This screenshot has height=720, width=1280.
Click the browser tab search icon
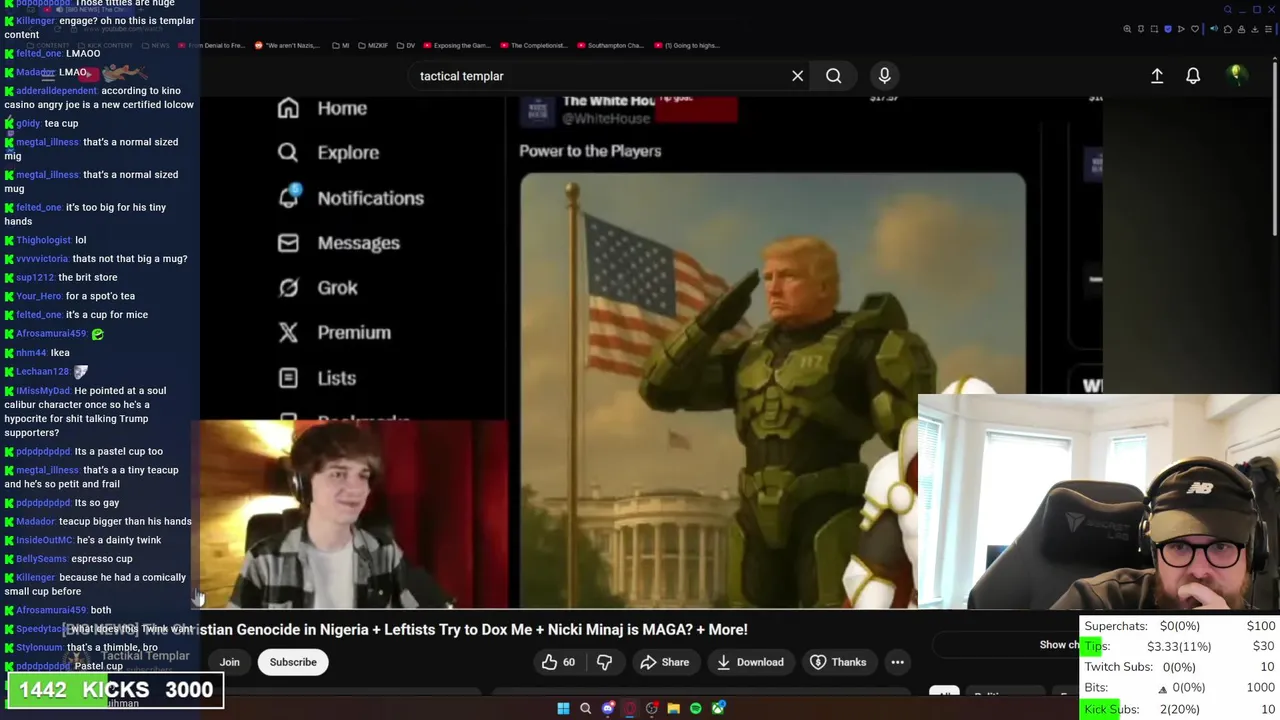[x=1228, y=10]
